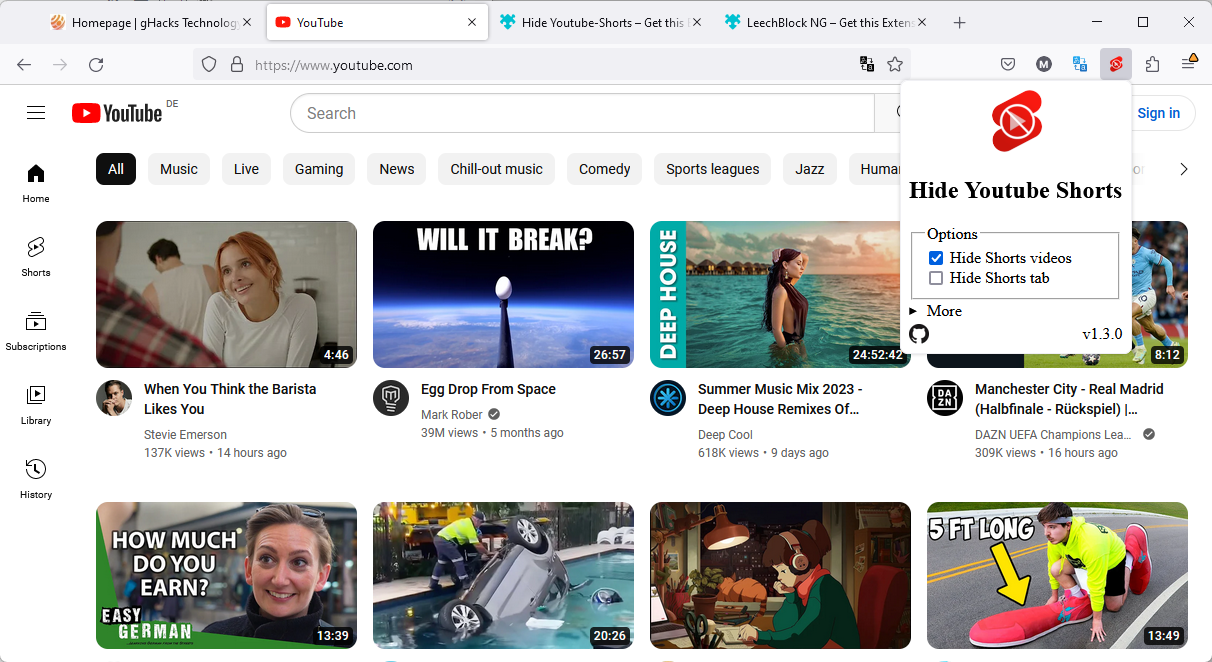1212x662 pixels.
Task: Click the Hide Youtube Shorts extension icon
Action: [x=1115, y=63]
